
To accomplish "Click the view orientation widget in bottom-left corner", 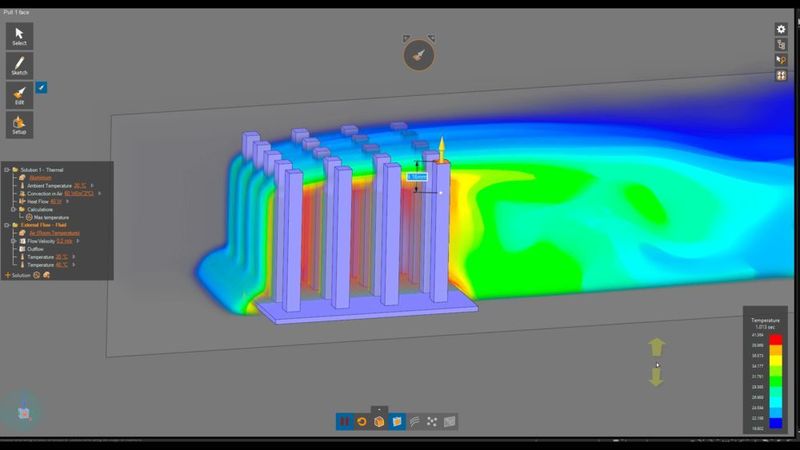I will point(23,411).
